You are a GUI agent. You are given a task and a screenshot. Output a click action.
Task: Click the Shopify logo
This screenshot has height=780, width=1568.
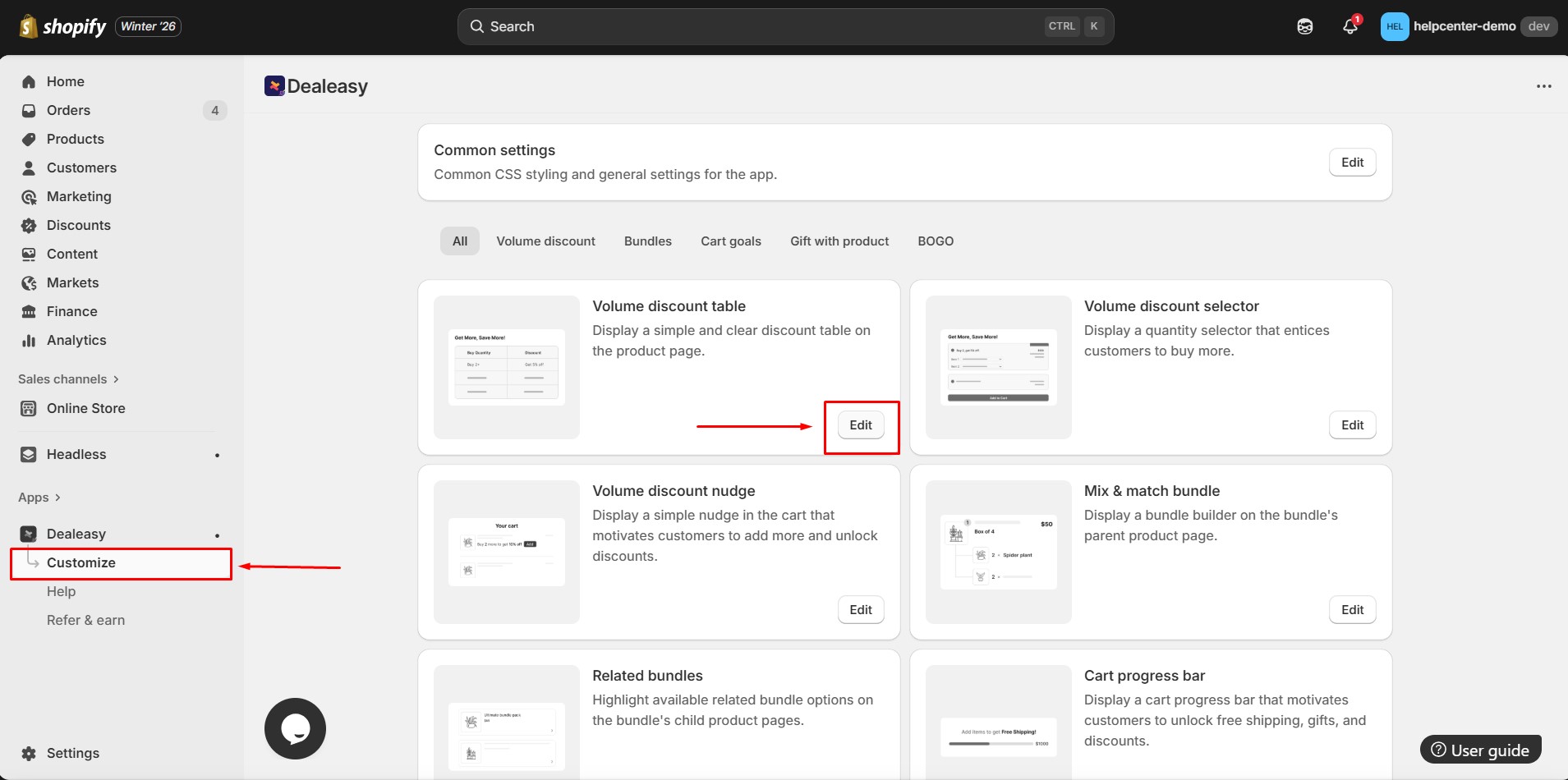coord(62,26)
